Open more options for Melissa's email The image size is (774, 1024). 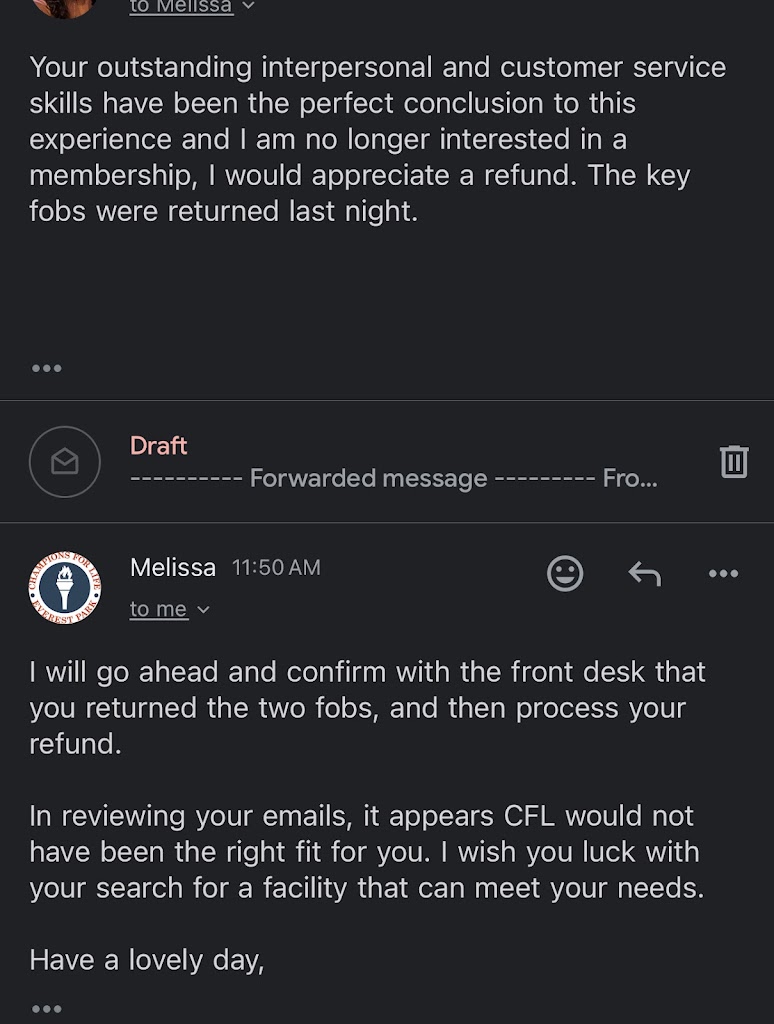tap(723, 573)
